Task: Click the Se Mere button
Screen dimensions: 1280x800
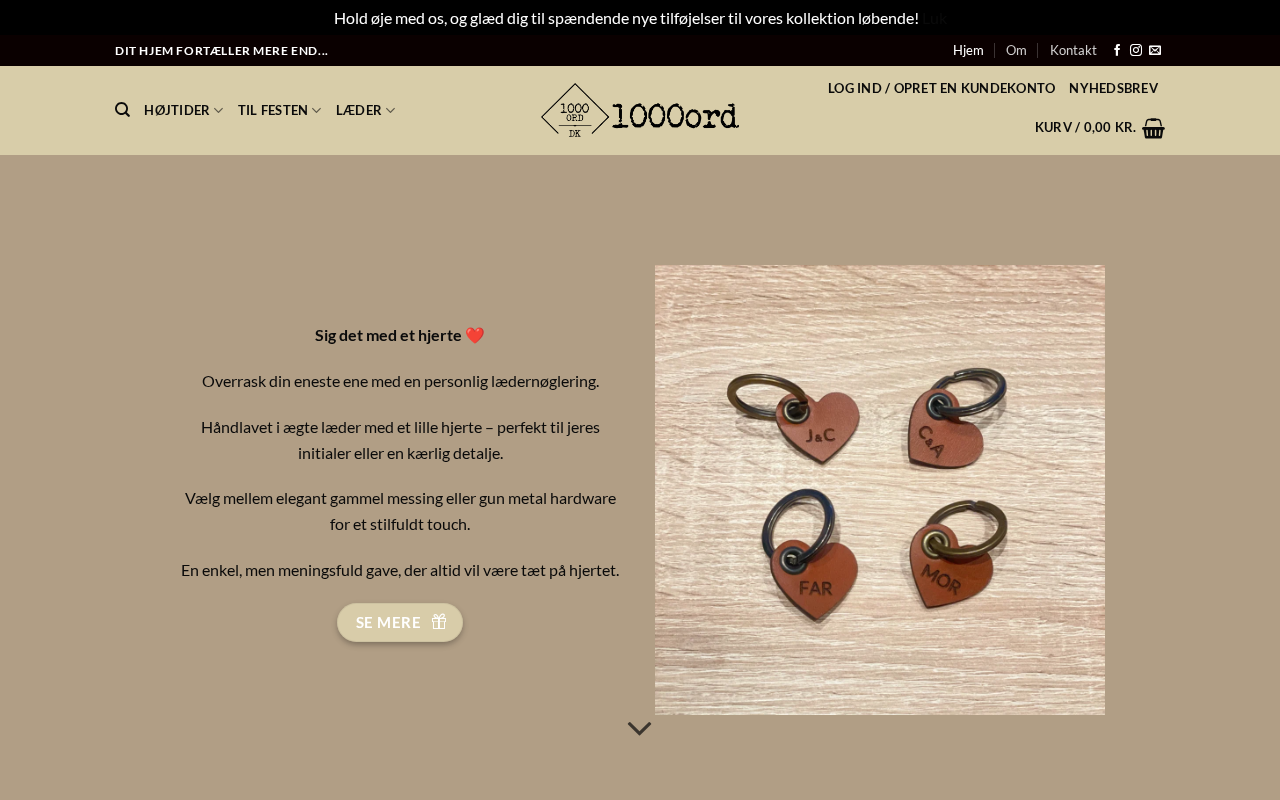Action: tap(400, 622)
